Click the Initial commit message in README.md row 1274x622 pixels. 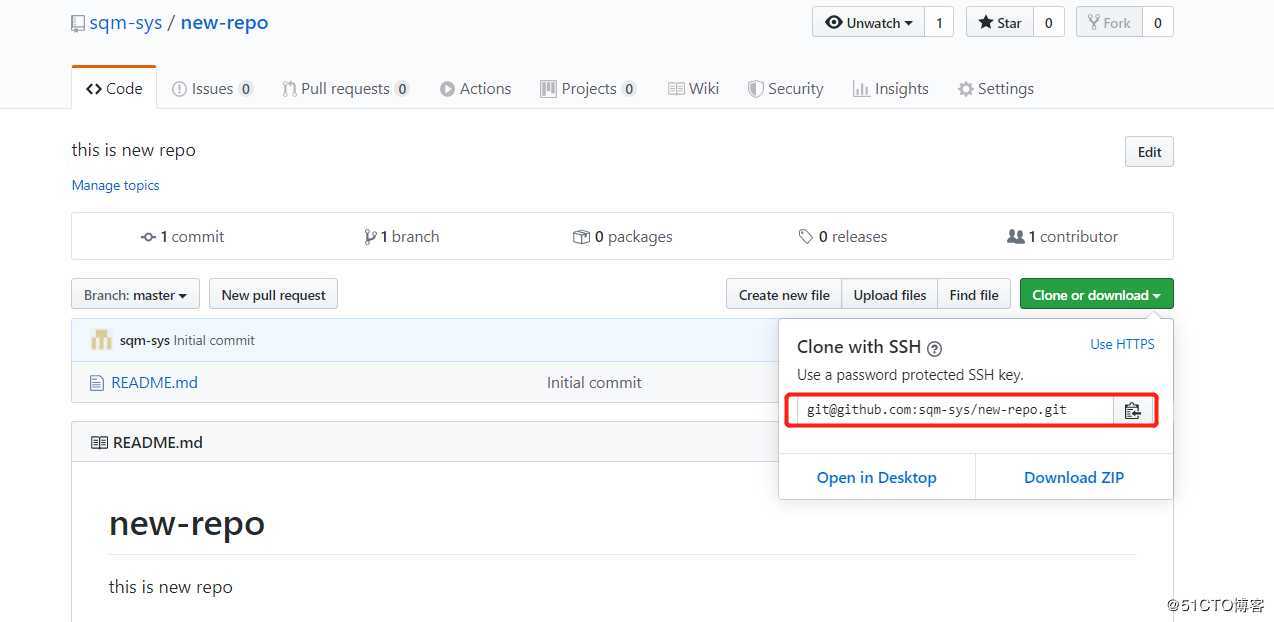tap(594, 382)
